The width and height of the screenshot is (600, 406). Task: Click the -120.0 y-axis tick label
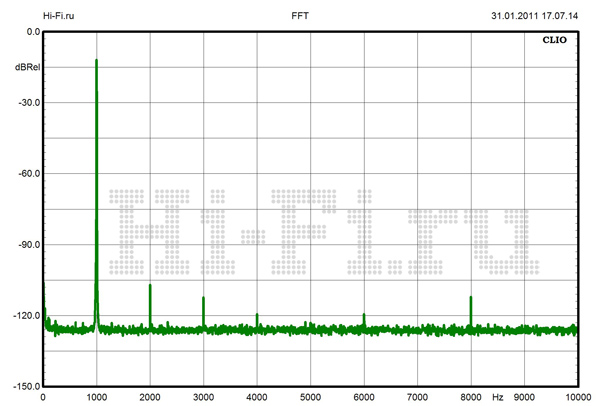tap(23, 315)
